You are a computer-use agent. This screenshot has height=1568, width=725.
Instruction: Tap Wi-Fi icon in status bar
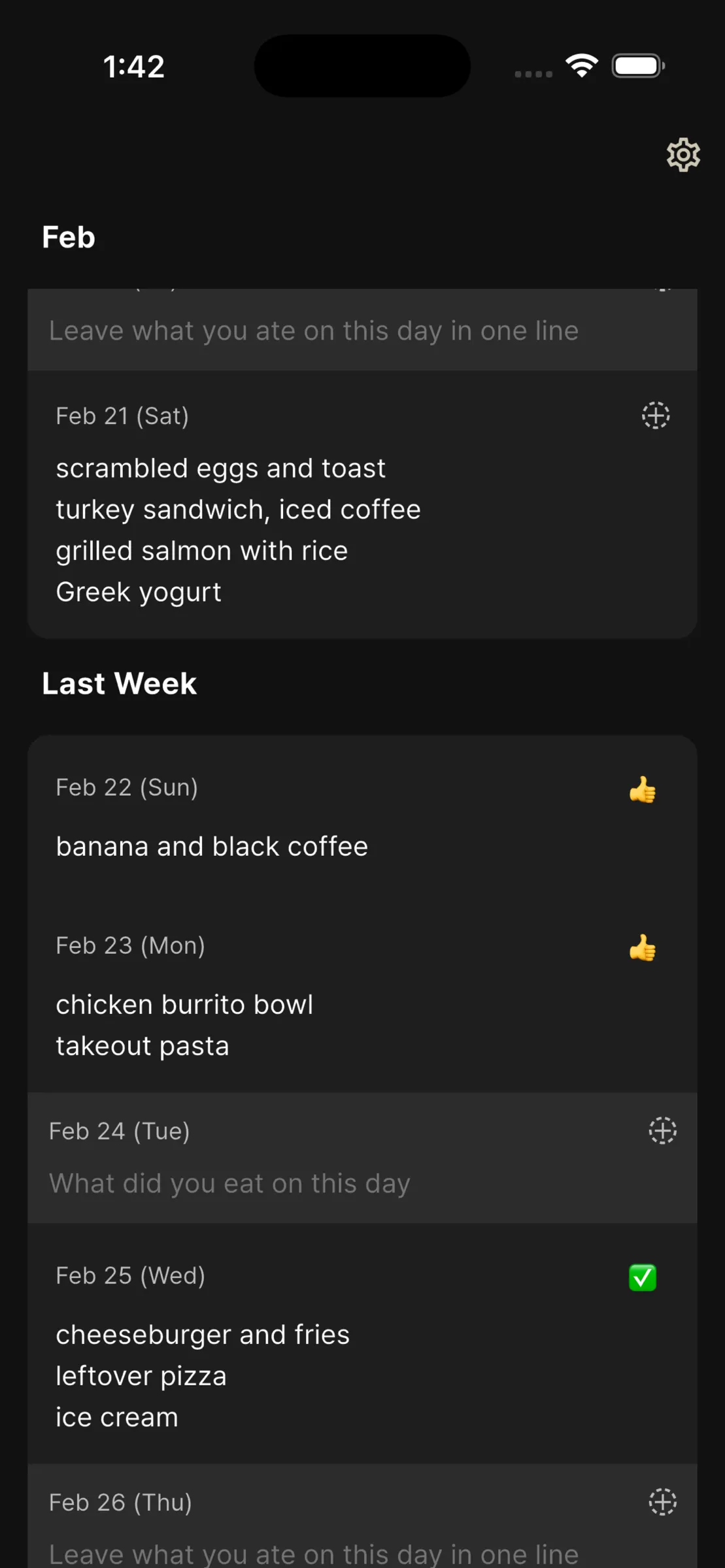[582, 65]
